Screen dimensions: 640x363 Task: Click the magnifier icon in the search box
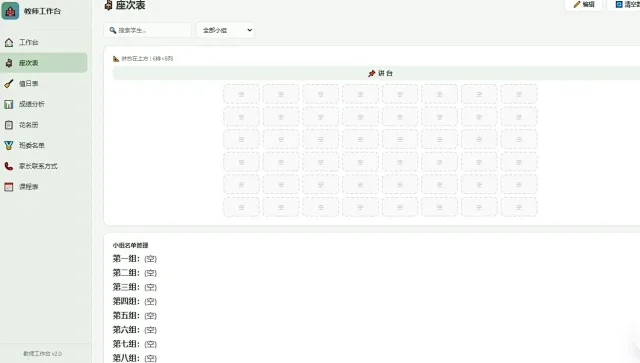113,30
